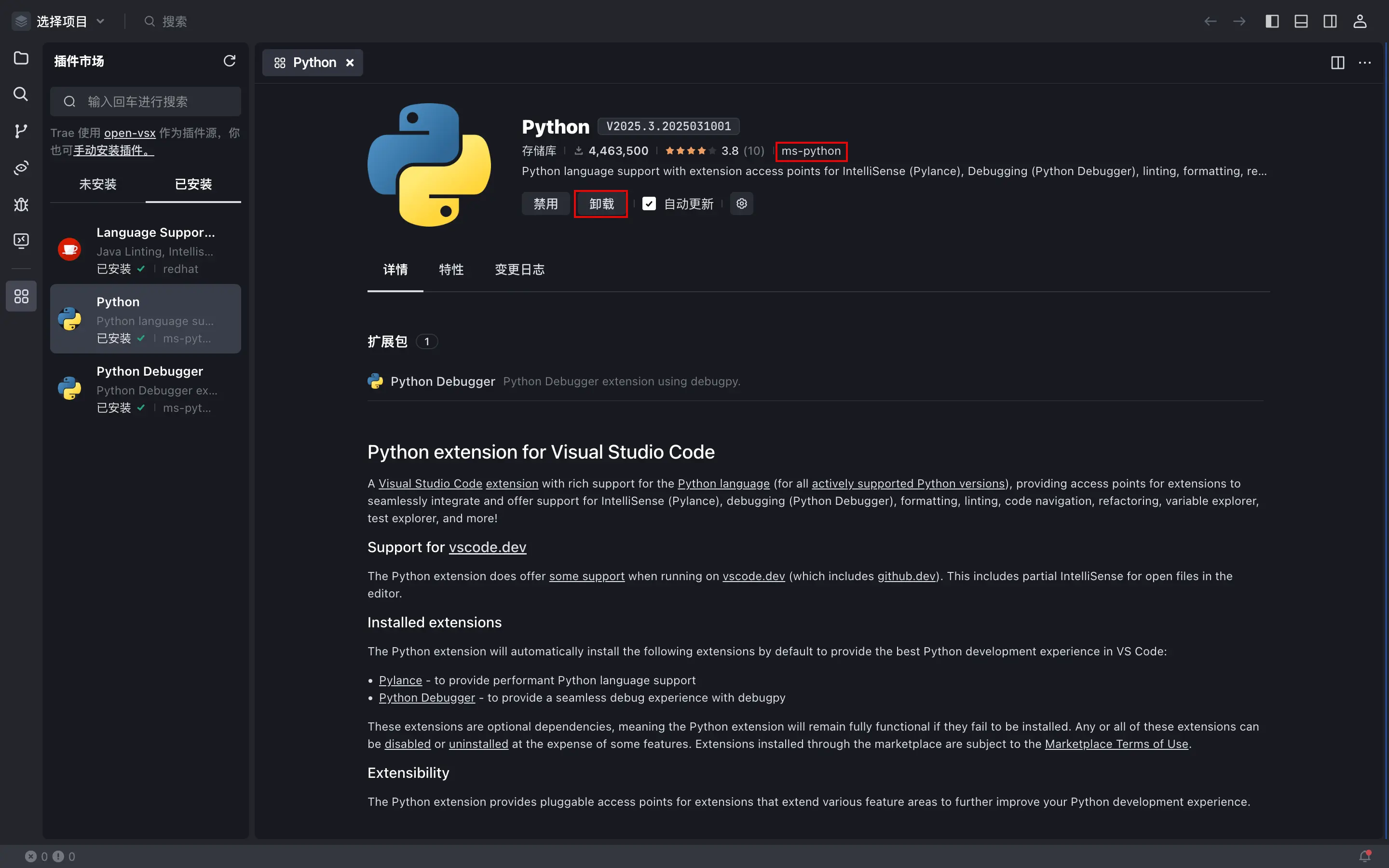Close the Python editor tab
This screenshot has width=1389, height=868.
[x=350, y=63]
